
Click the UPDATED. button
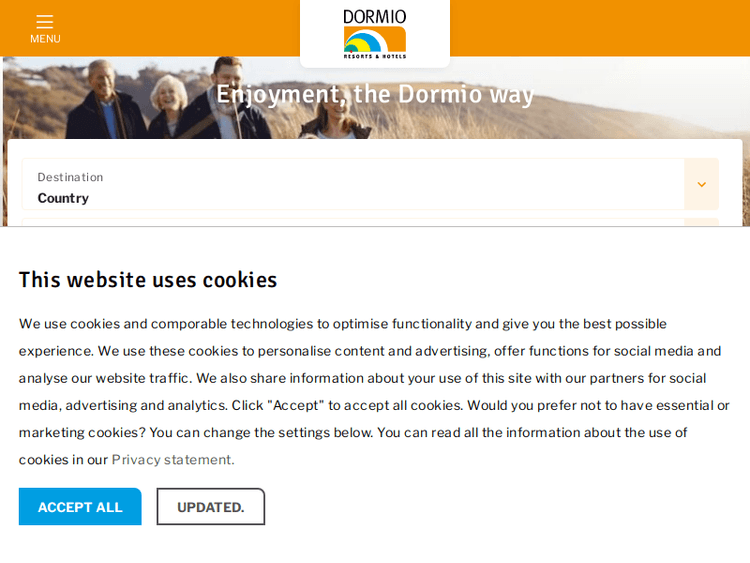(x=210, y=507)
